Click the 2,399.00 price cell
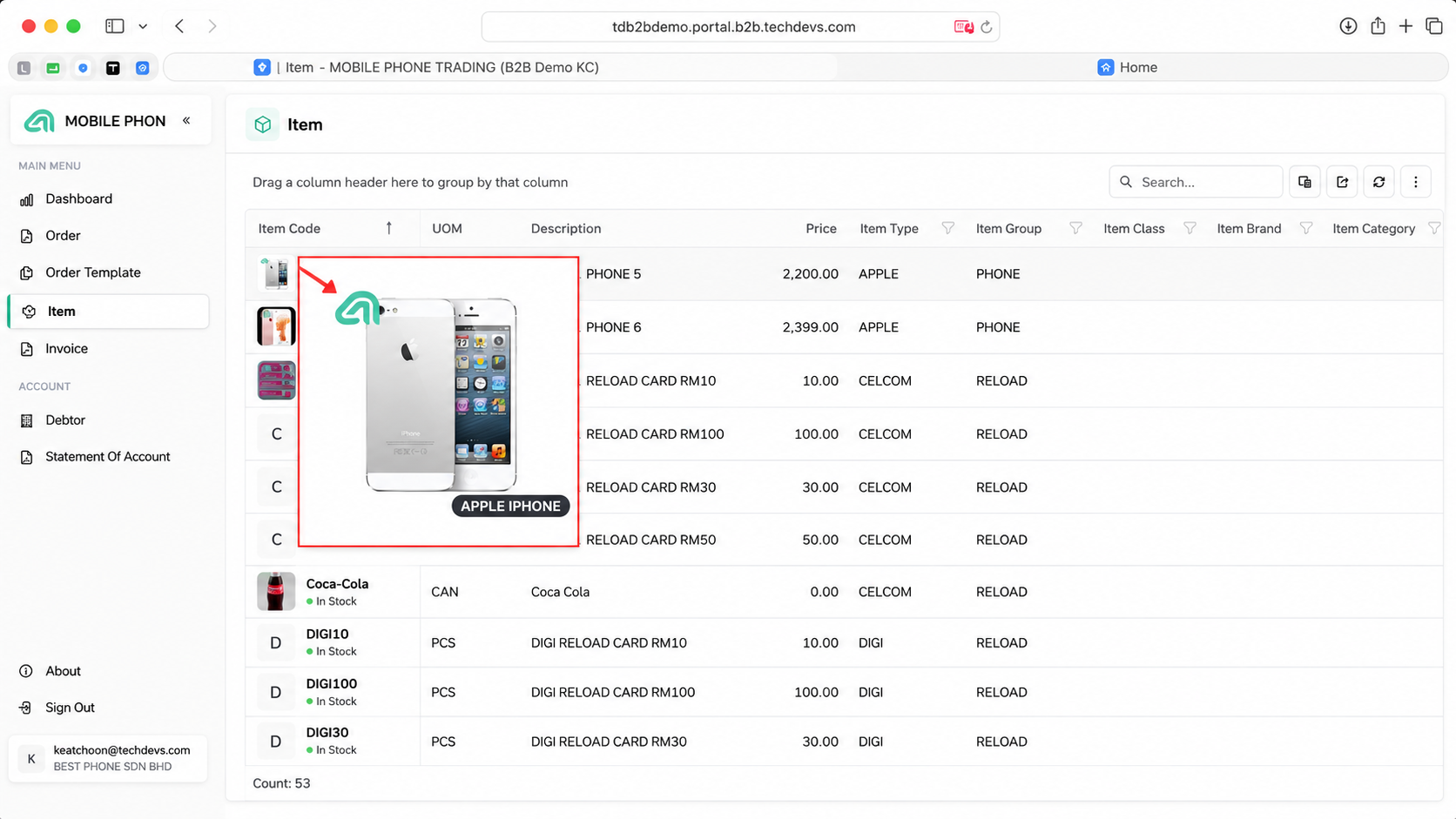This screenshot has height=819, width=1456. click(x=810, y=327)
